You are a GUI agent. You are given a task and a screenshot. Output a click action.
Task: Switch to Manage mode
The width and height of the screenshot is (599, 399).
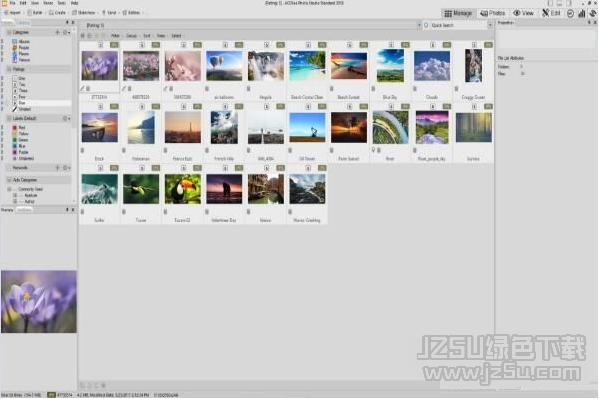click(458, 13)
